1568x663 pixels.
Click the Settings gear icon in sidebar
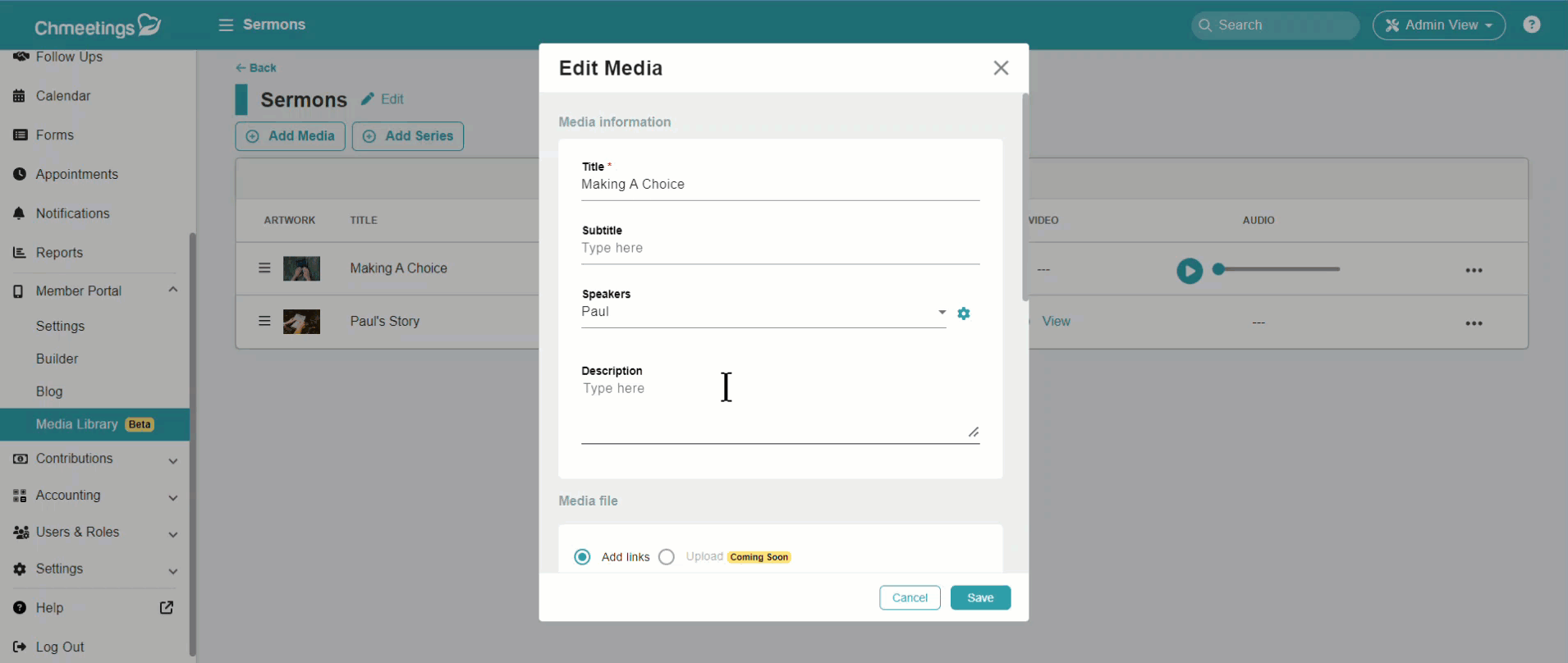click(x=20, y=569)
